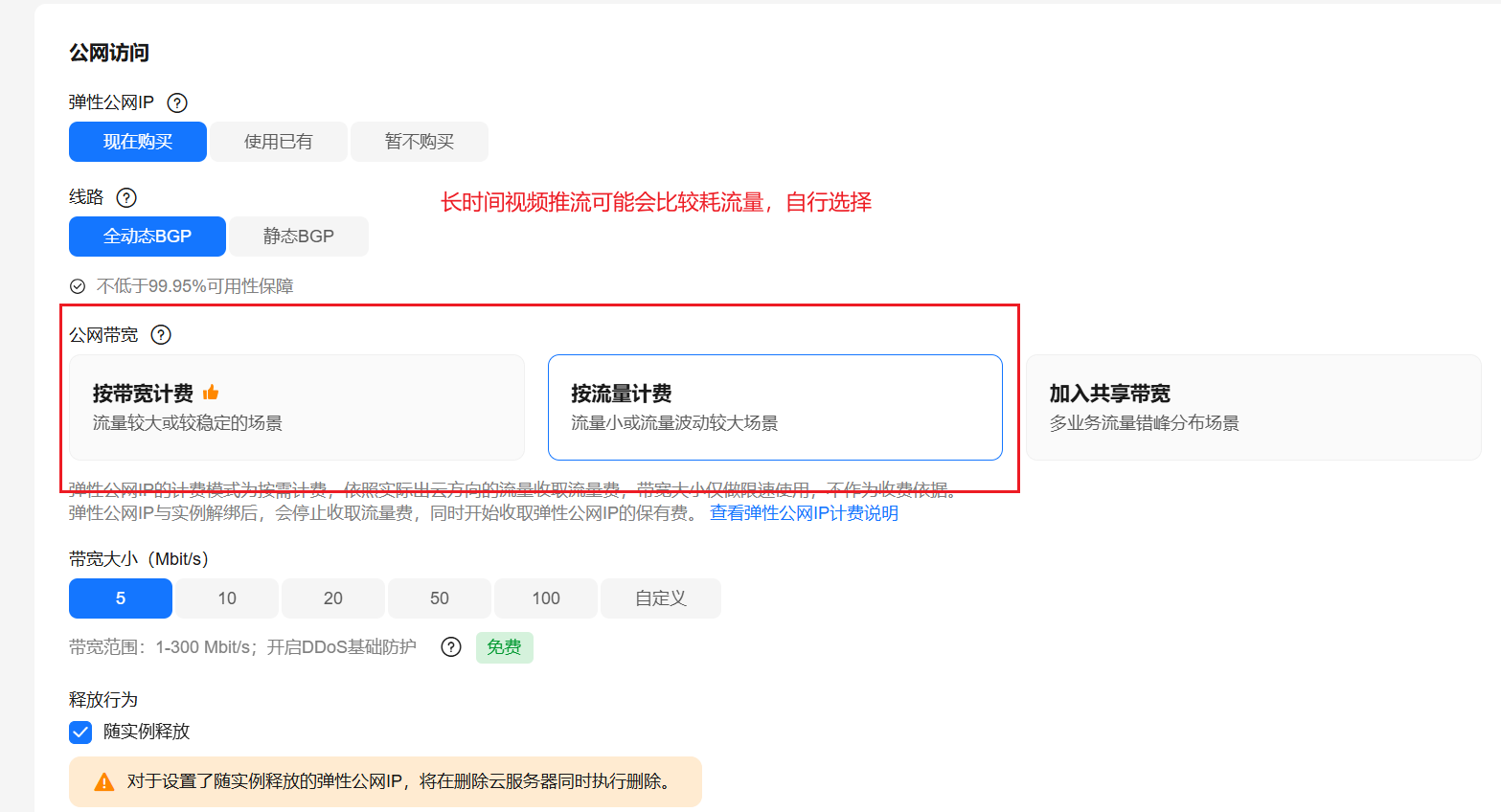Click check-circle icon before 99.95%可用性保障
The width and height of the screenshot is (1501, 812).
78,286
